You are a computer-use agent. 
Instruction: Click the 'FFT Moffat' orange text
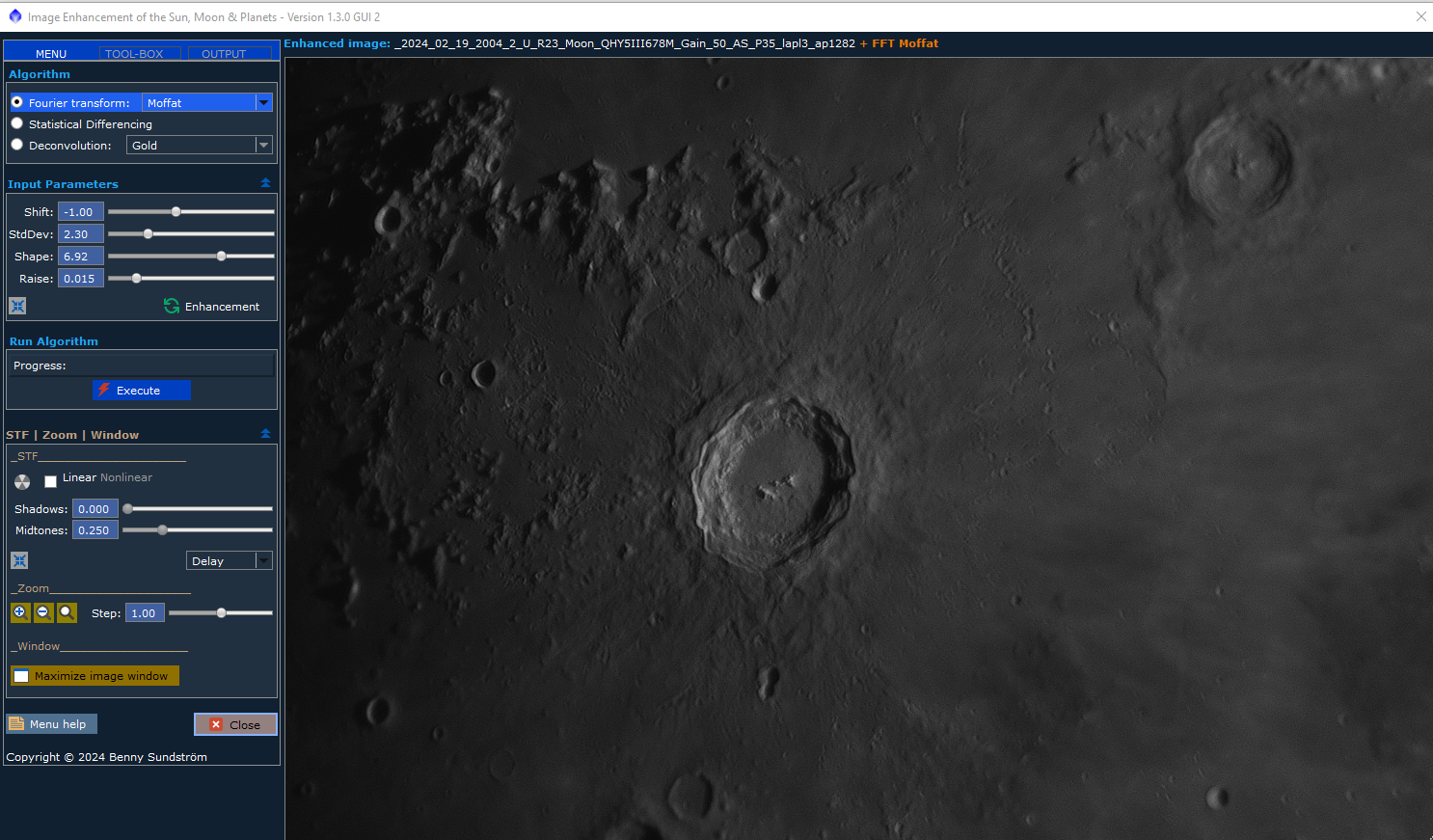tap(905, 43)
